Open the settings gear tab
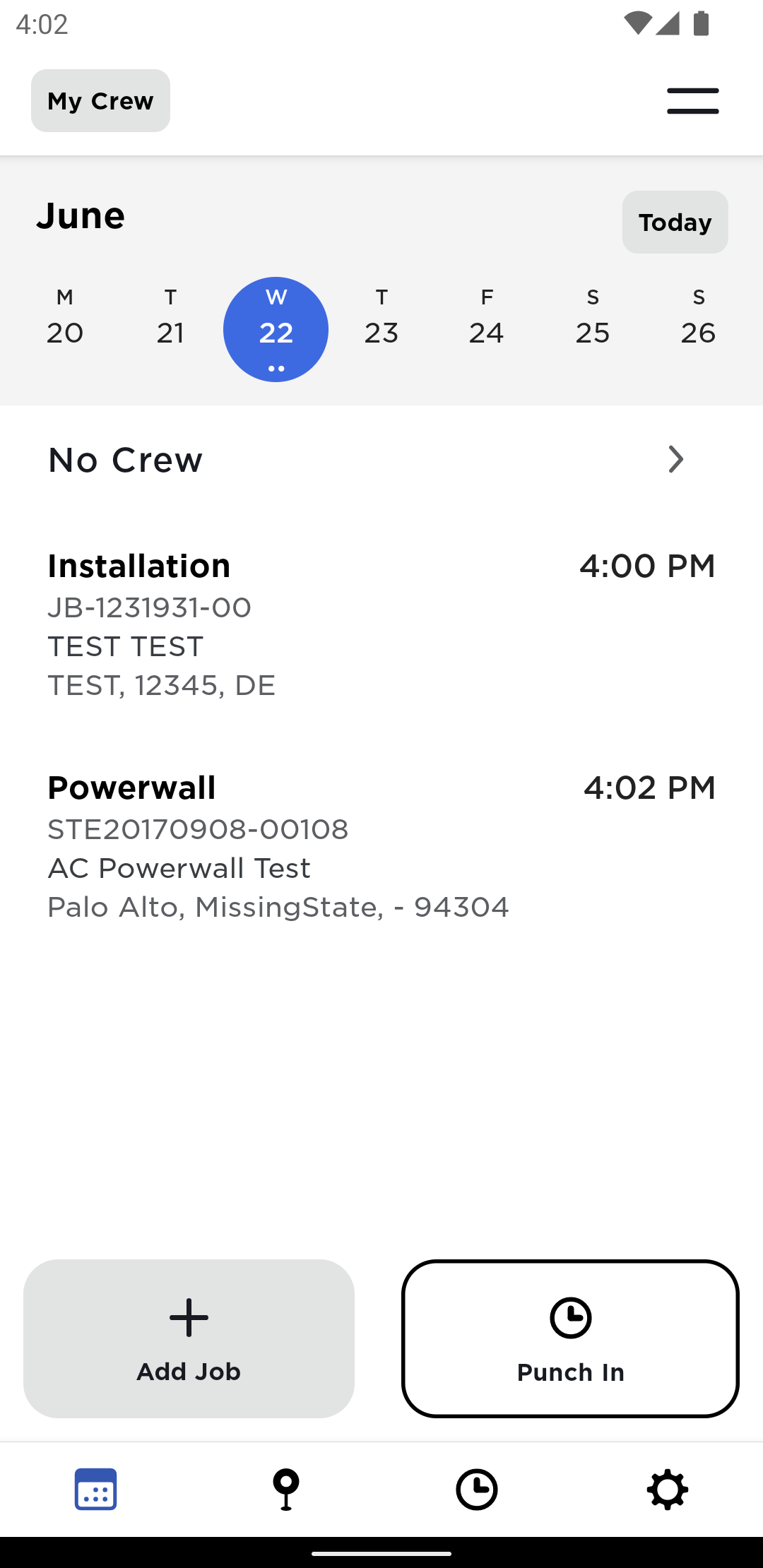 668,1489
